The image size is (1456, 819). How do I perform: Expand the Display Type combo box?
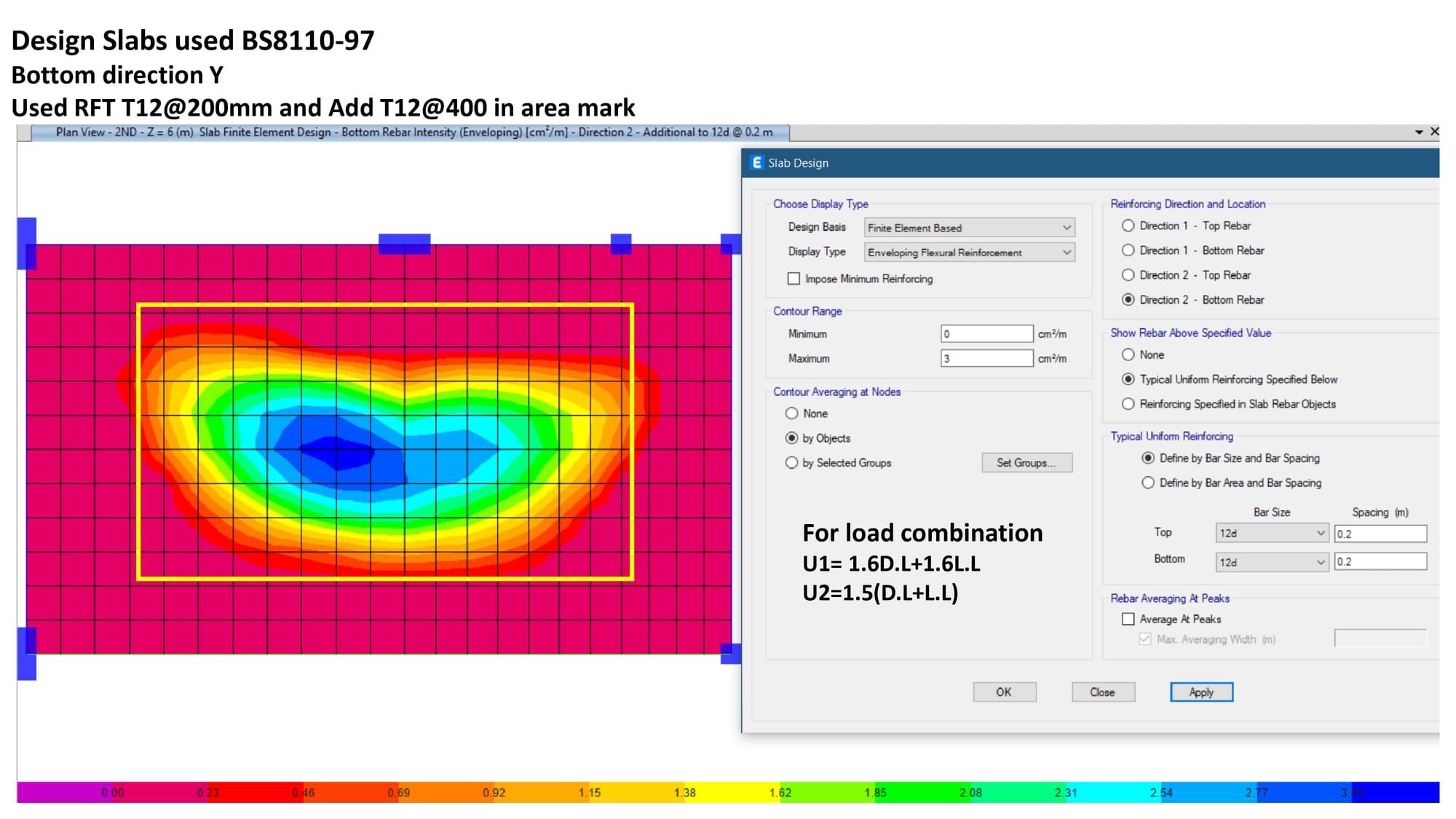[x=969, y=253]
